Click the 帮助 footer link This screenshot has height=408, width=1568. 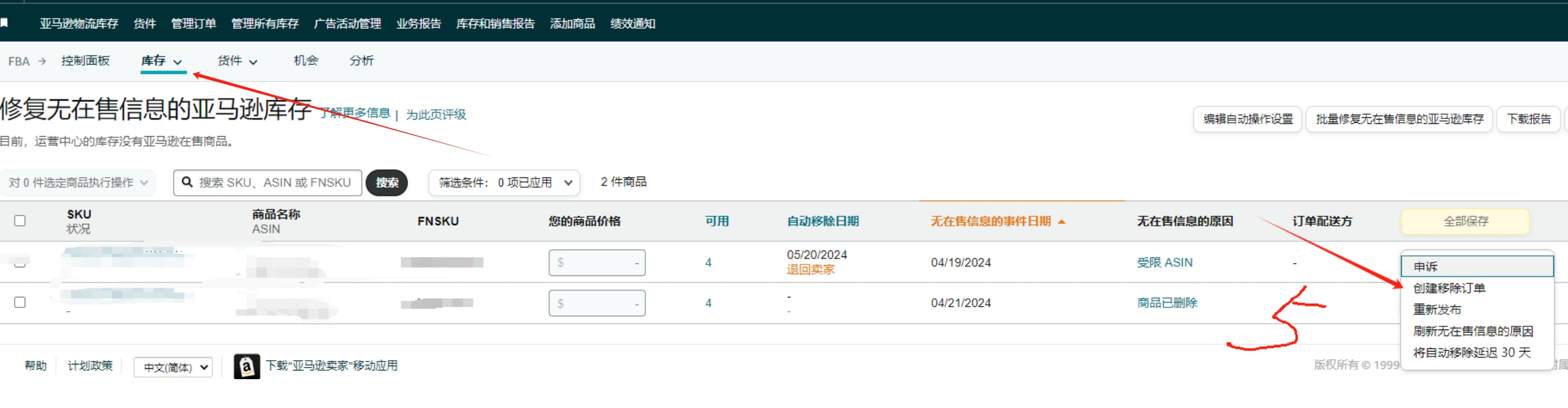36,366
